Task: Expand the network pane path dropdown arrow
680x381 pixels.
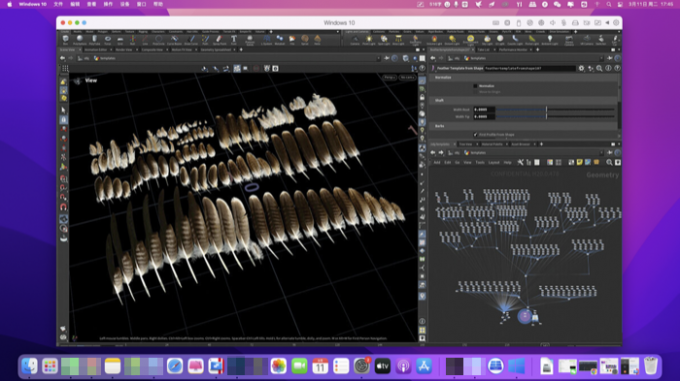Action: 602,153
